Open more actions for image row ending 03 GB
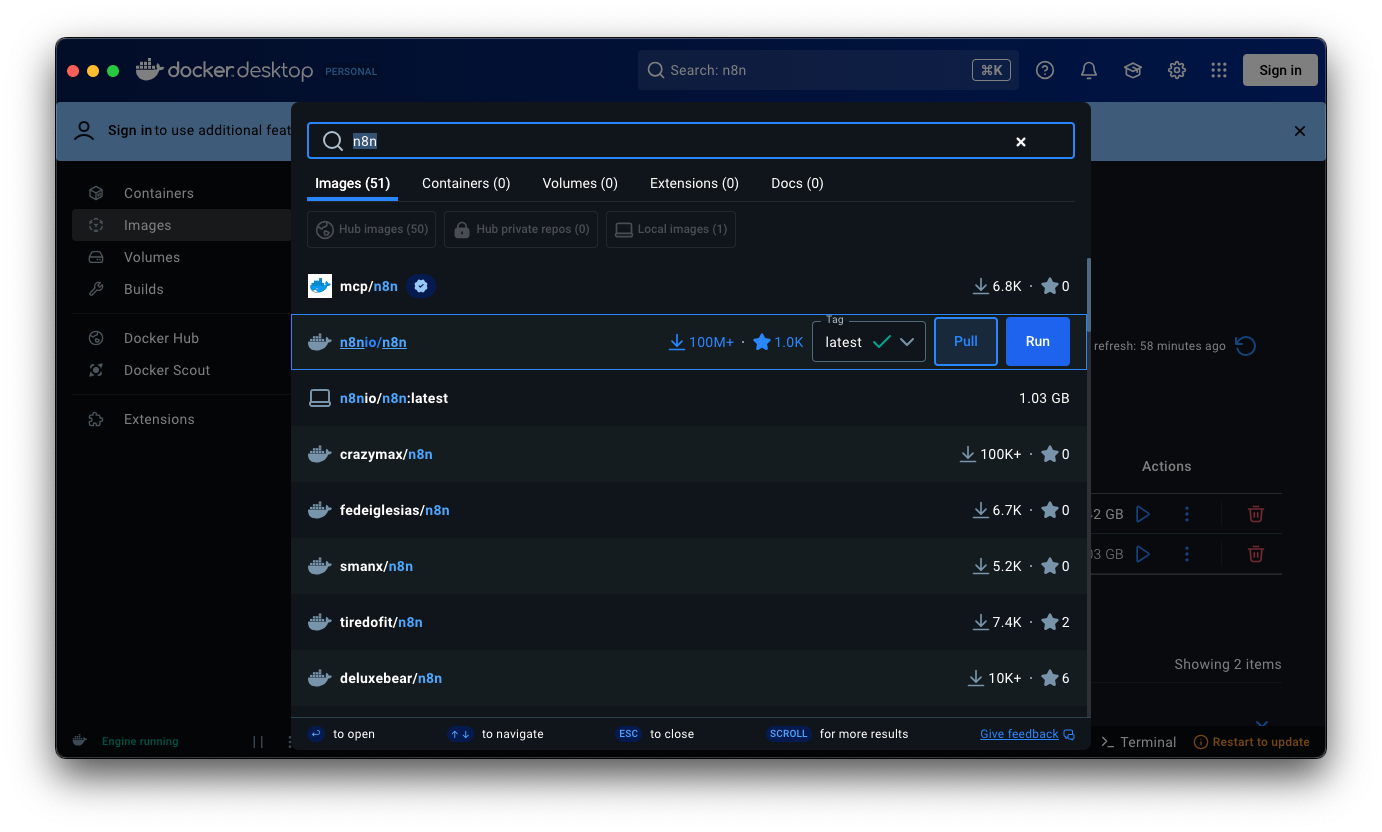This screenshot has width=1382, height=832. click(1187, 553)
